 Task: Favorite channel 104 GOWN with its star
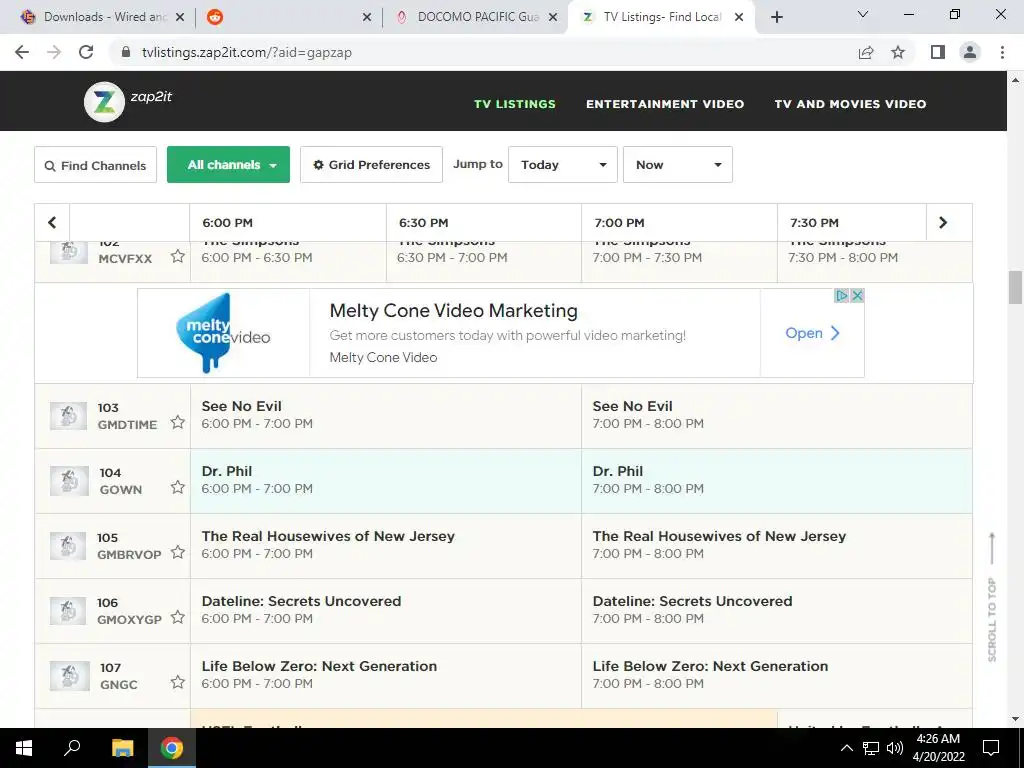(x=178, y=487)
